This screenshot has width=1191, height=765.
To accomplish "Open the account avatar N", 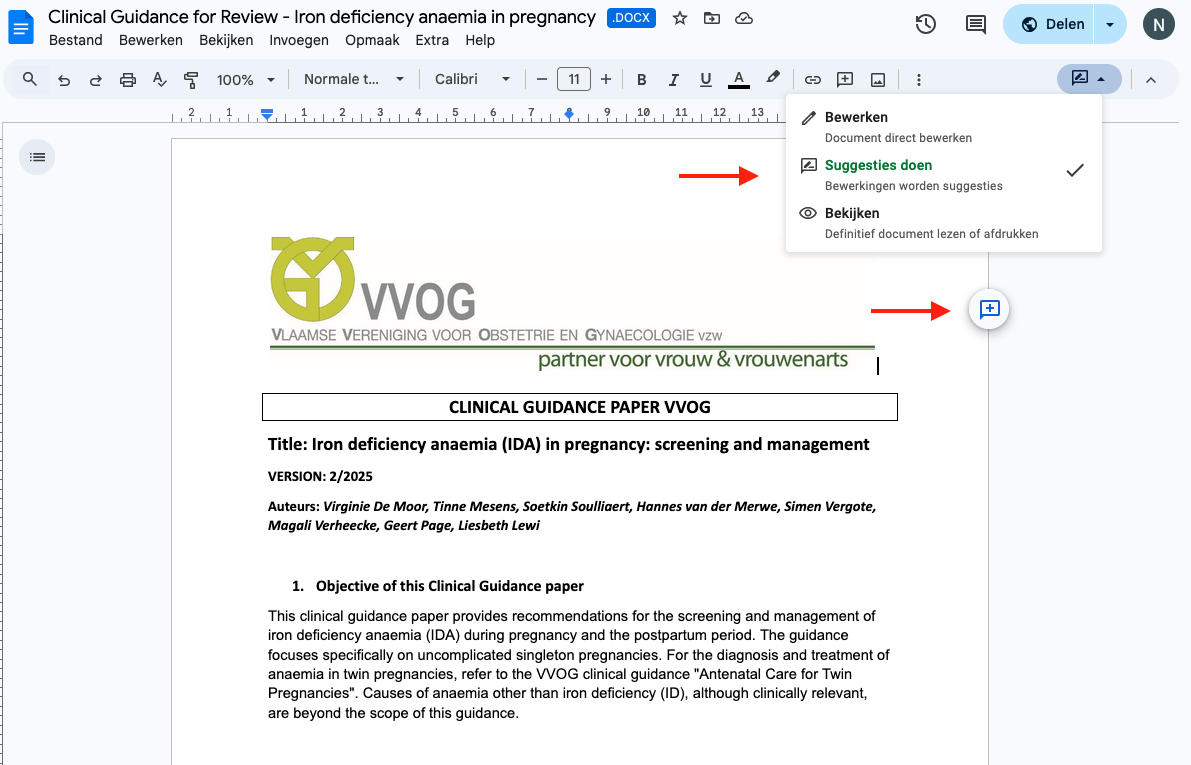I will coord(1158,24).
